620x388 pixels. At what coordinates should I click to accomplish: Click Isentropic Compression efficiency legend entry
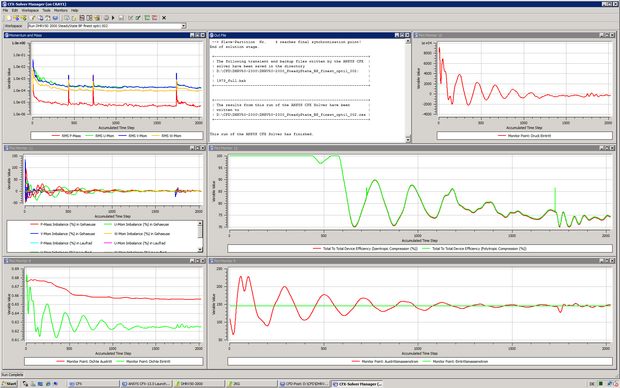tap(365, 249)
